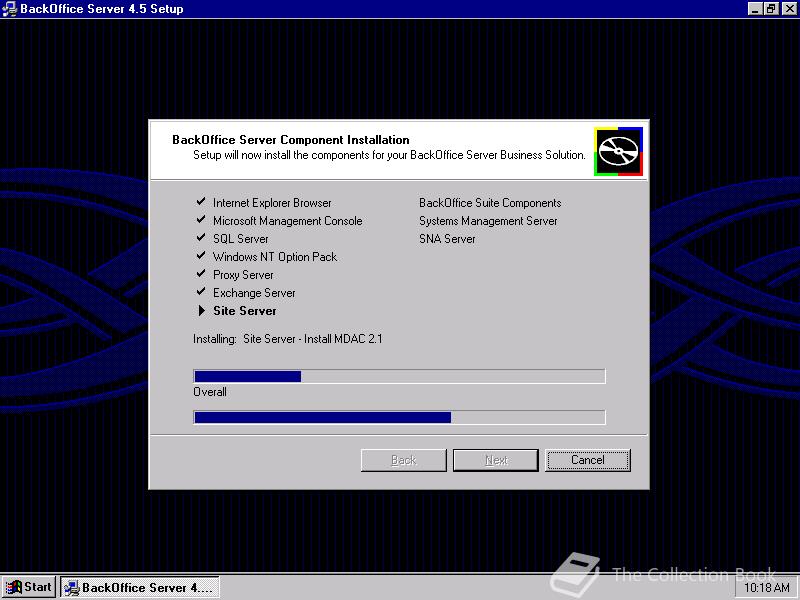Click BackOffice Server Component Installation heading

(291, 140)
